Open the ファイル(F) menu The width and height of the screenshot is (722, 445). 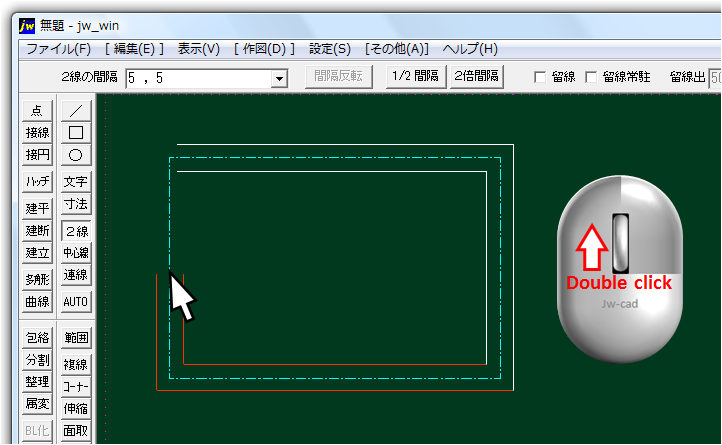tap(58, 48)
